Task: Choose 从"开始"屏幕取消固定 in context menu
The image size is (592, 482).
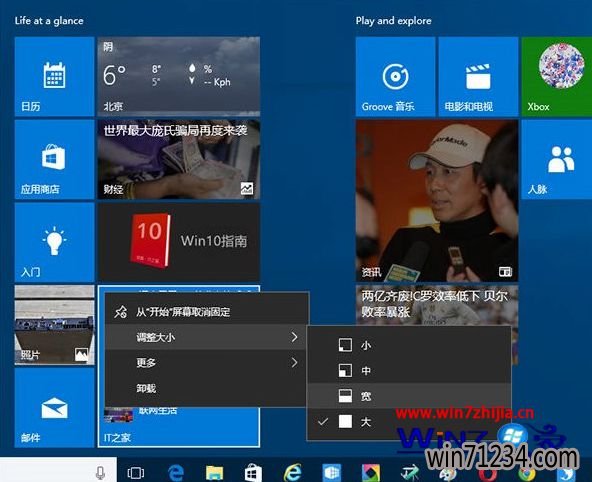Action: click(207, 312)
